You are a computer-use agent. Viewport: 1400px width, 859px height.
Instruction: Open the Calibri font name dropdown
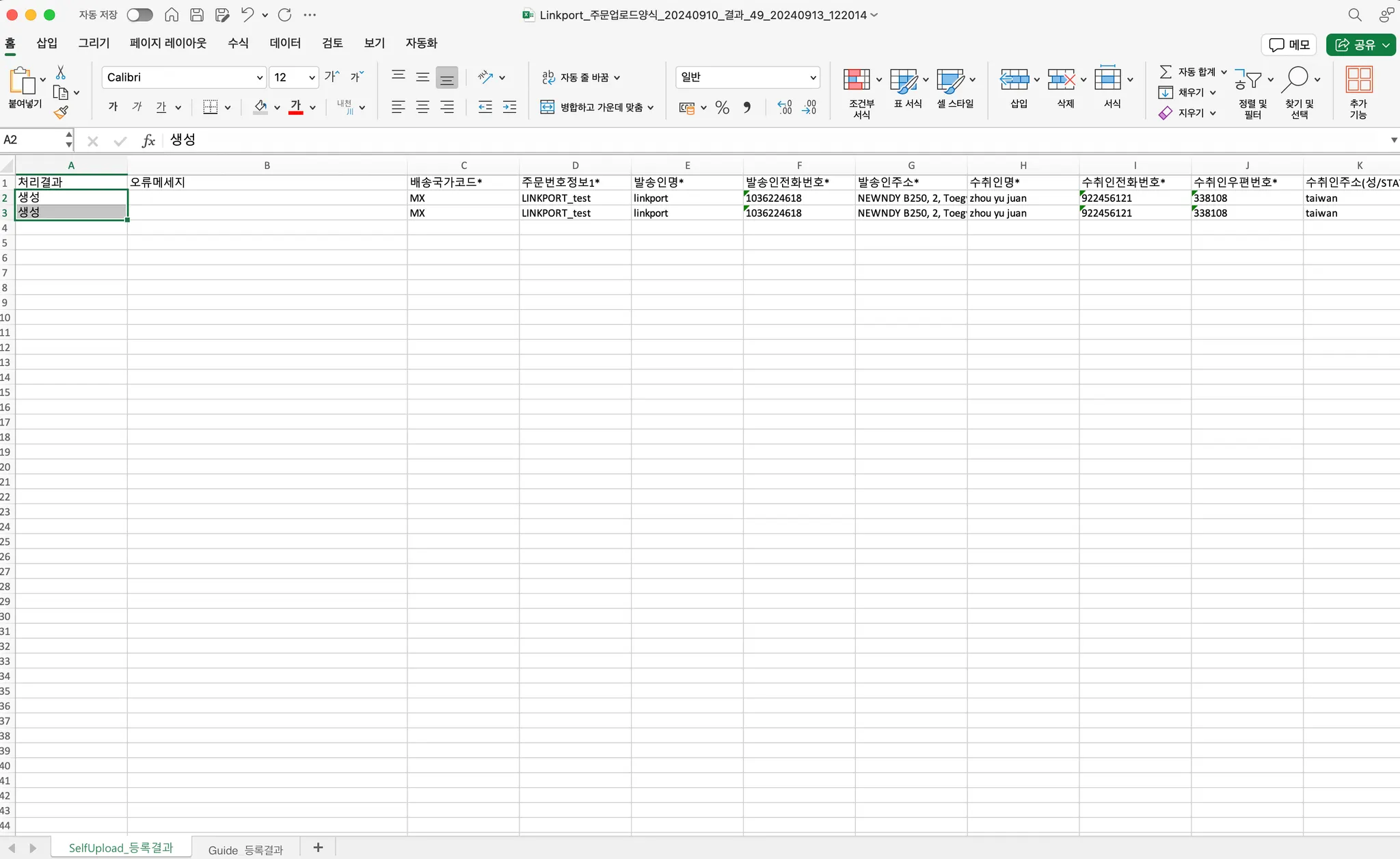coord(260,77)
